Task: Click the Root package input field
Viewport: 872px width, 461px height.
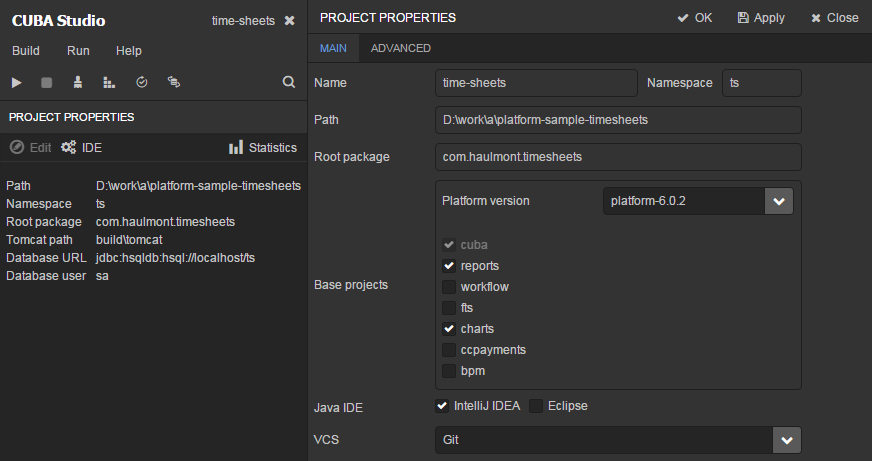Action: (618, 157)
